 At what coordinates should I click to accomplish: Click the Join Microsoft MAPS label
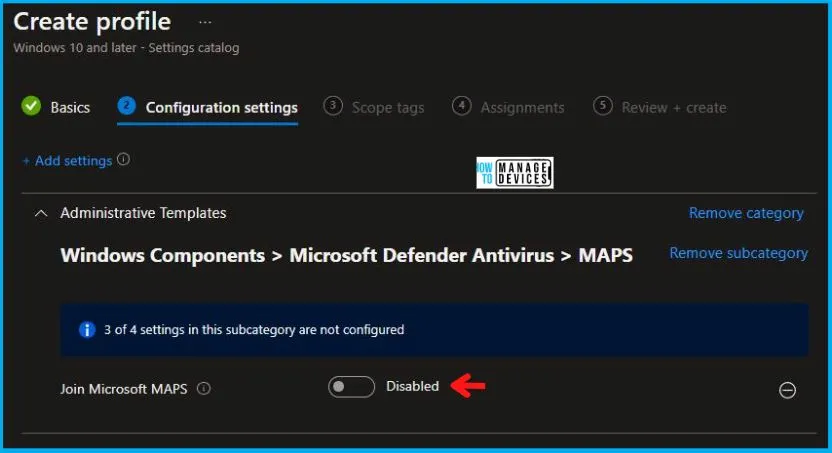(124, 389)
